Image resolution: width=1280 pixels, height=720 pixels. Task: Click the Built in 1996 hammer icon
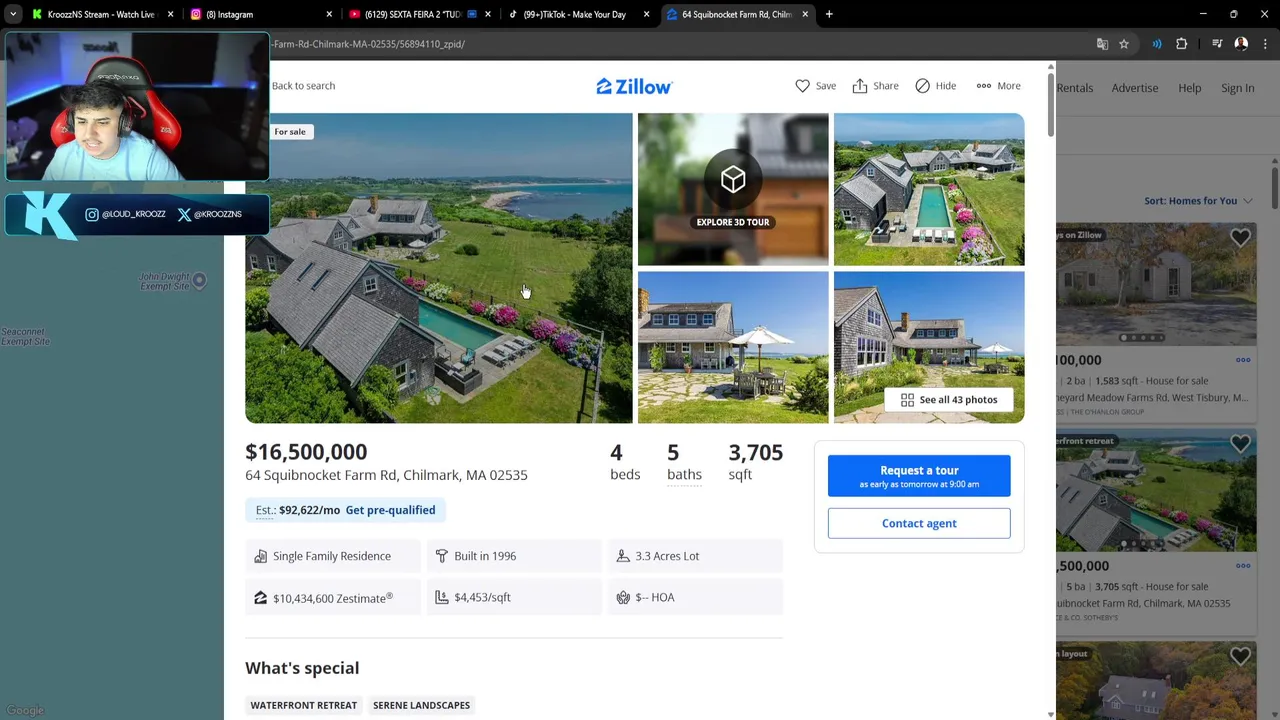(x=442, y=556)
